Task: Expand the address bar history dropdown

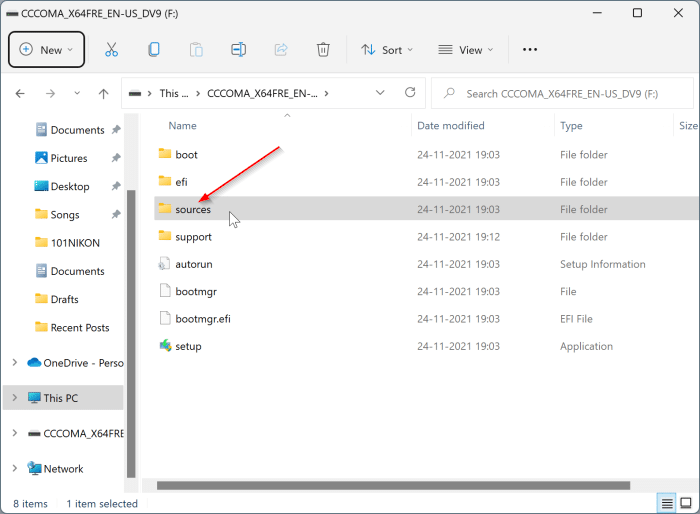Action: click(380, 92)
